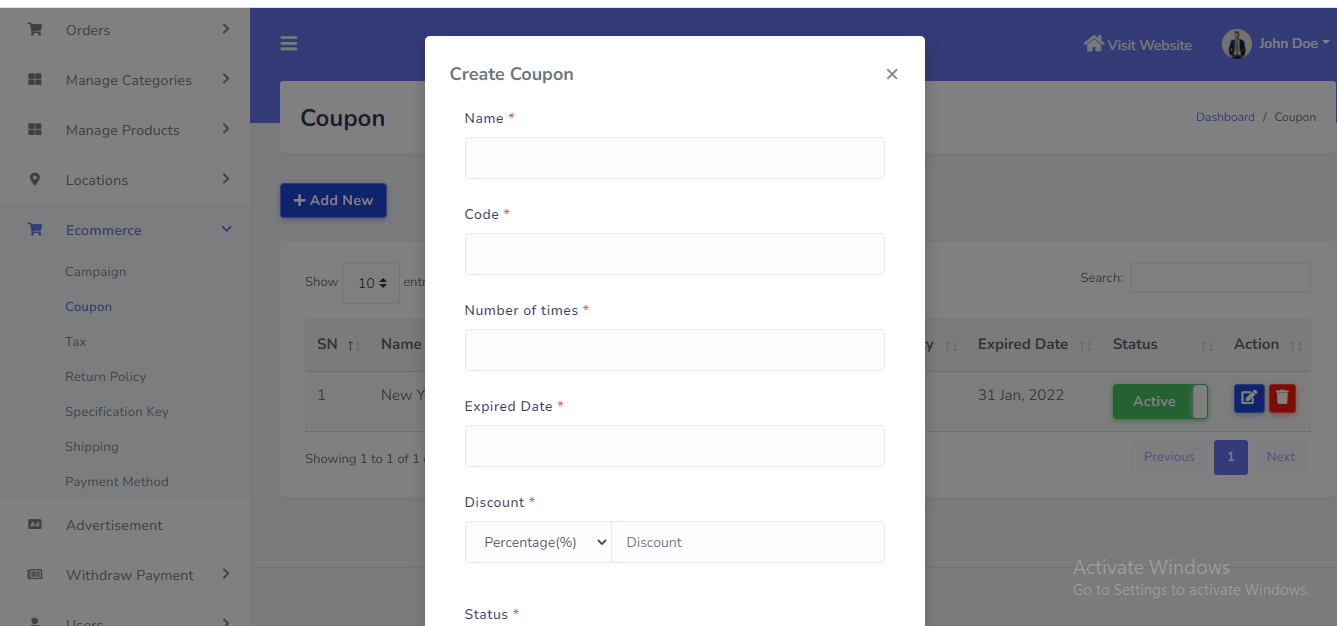1337x626 pixels.
Task: Click the Orders cart icon in sidebar
Action: (35, 30)
